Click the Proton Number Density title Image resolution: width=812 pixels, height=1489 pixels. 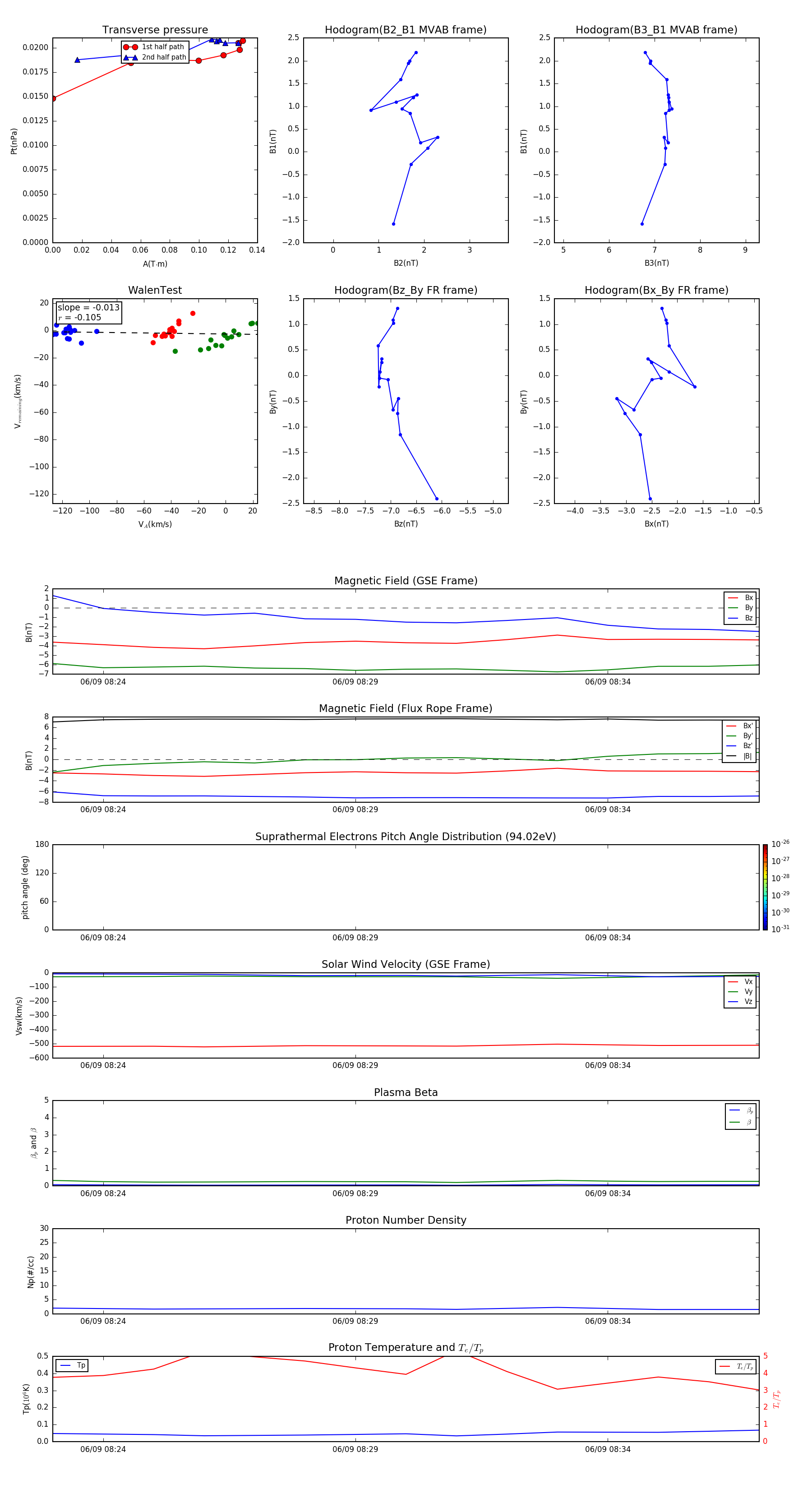(x=406, y=1220)
